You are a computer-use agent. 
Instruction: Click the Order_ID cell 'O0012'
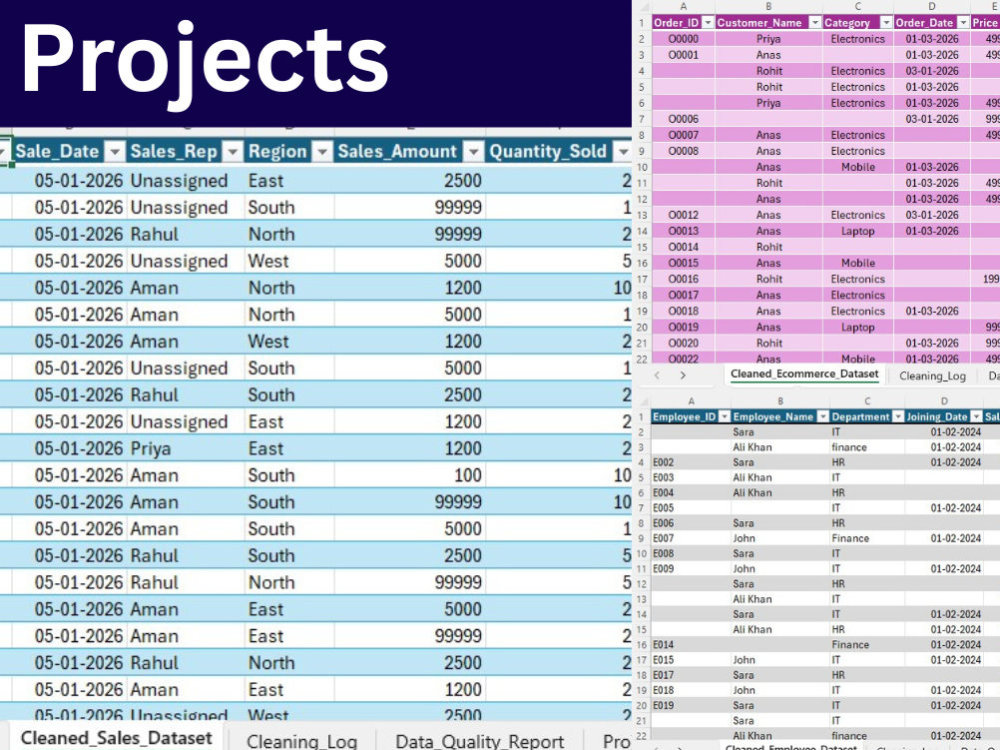[x=683, y=215]
